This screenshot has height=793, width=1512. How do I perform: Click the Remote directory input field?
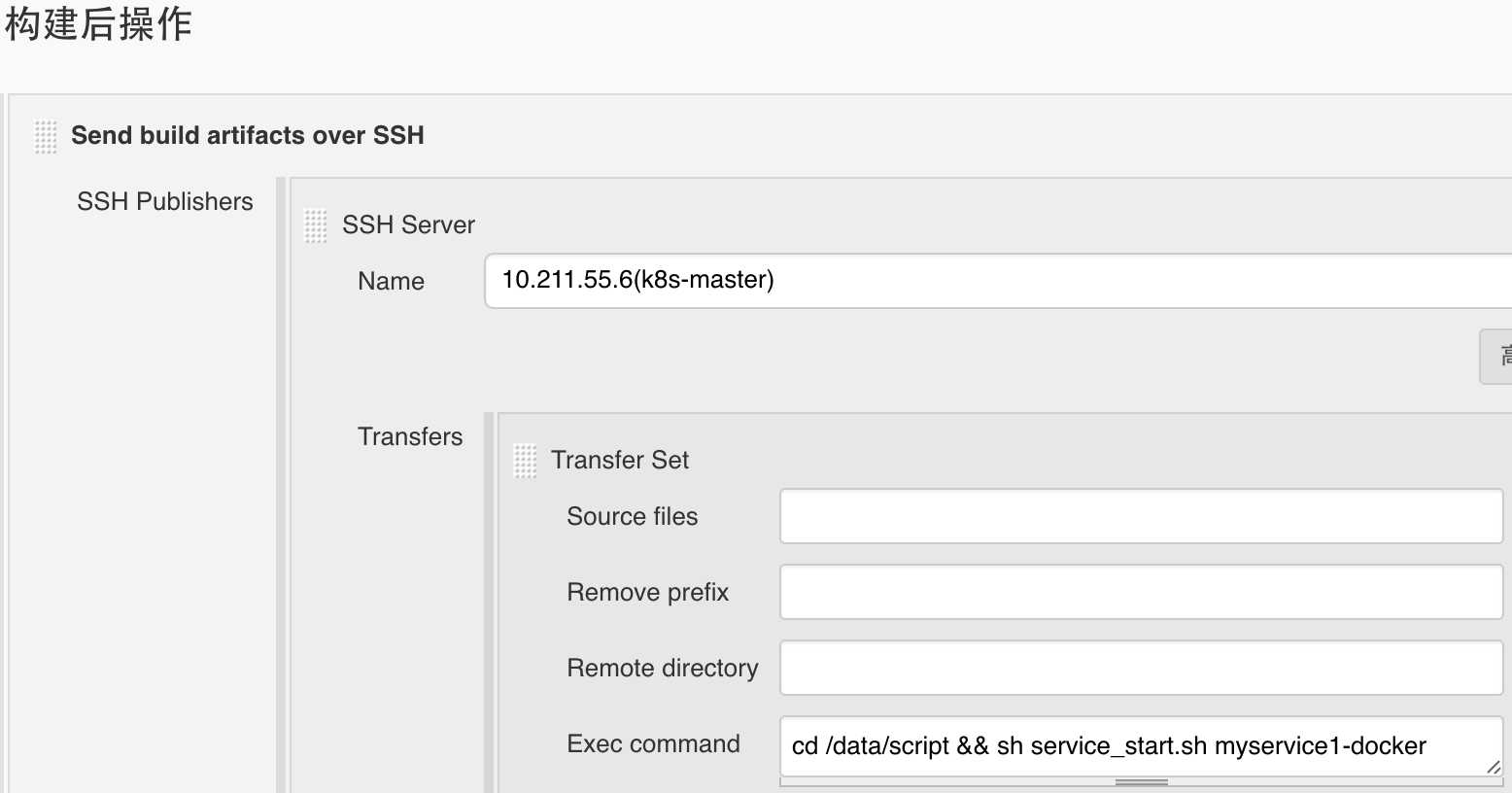click(x=1142, y=668)
